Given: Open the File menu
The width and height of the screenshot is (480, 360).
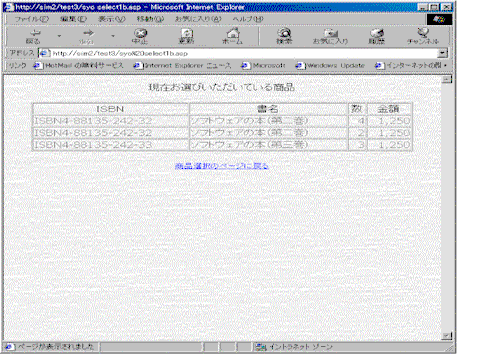Looking at the screenshot, I should [x=32, y=19].
